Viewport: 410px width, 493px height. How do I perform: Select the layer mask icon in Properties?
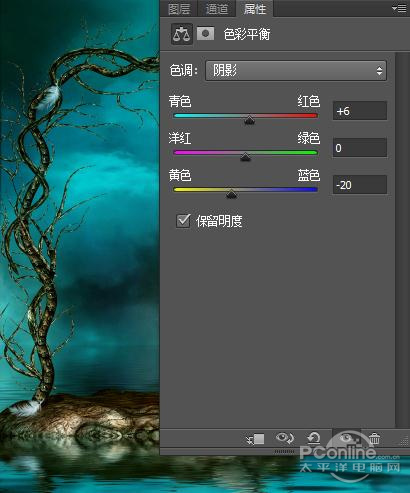(205, 34)
